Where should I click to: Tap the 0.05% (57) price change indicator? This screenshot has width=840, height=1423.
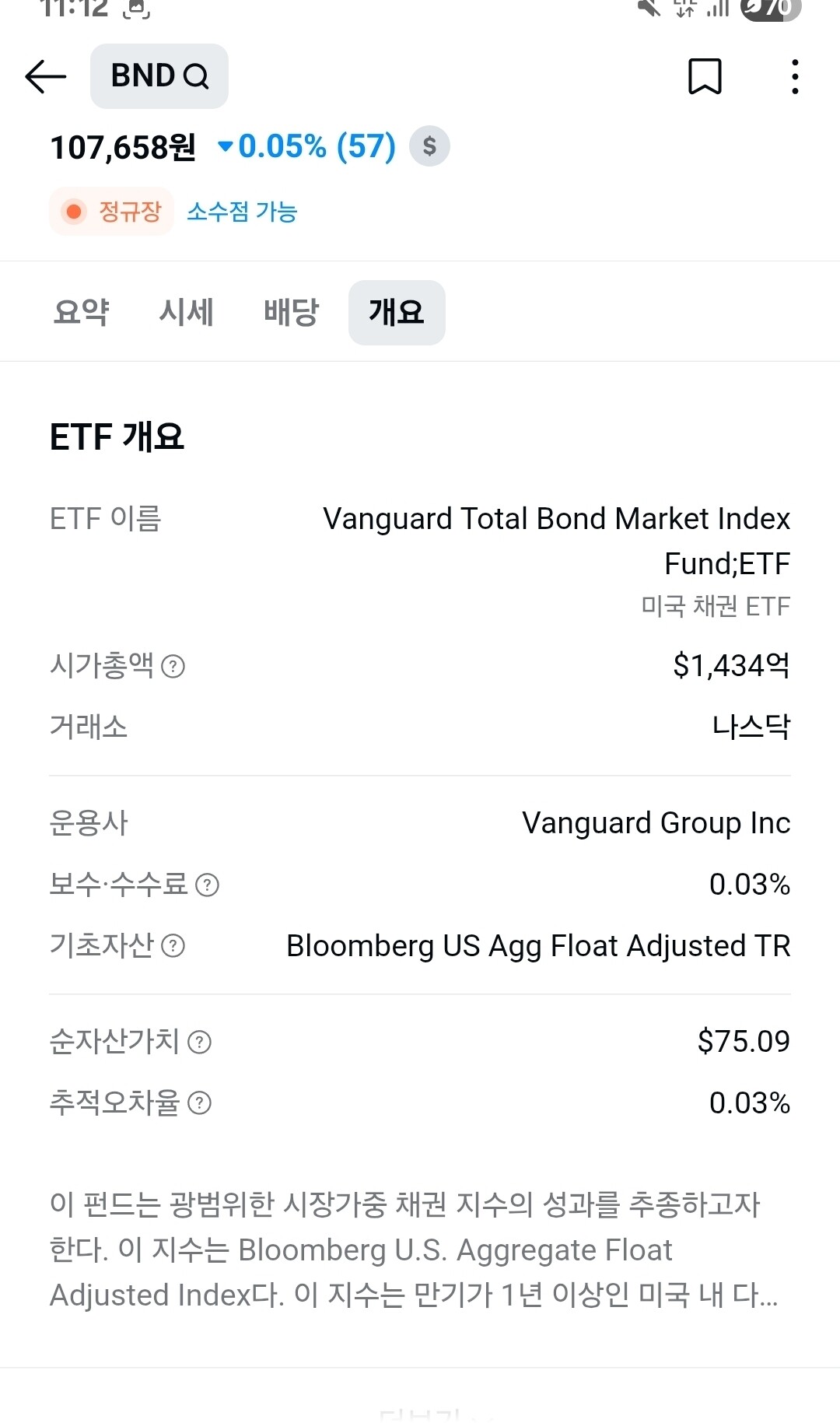pos(307,146)
